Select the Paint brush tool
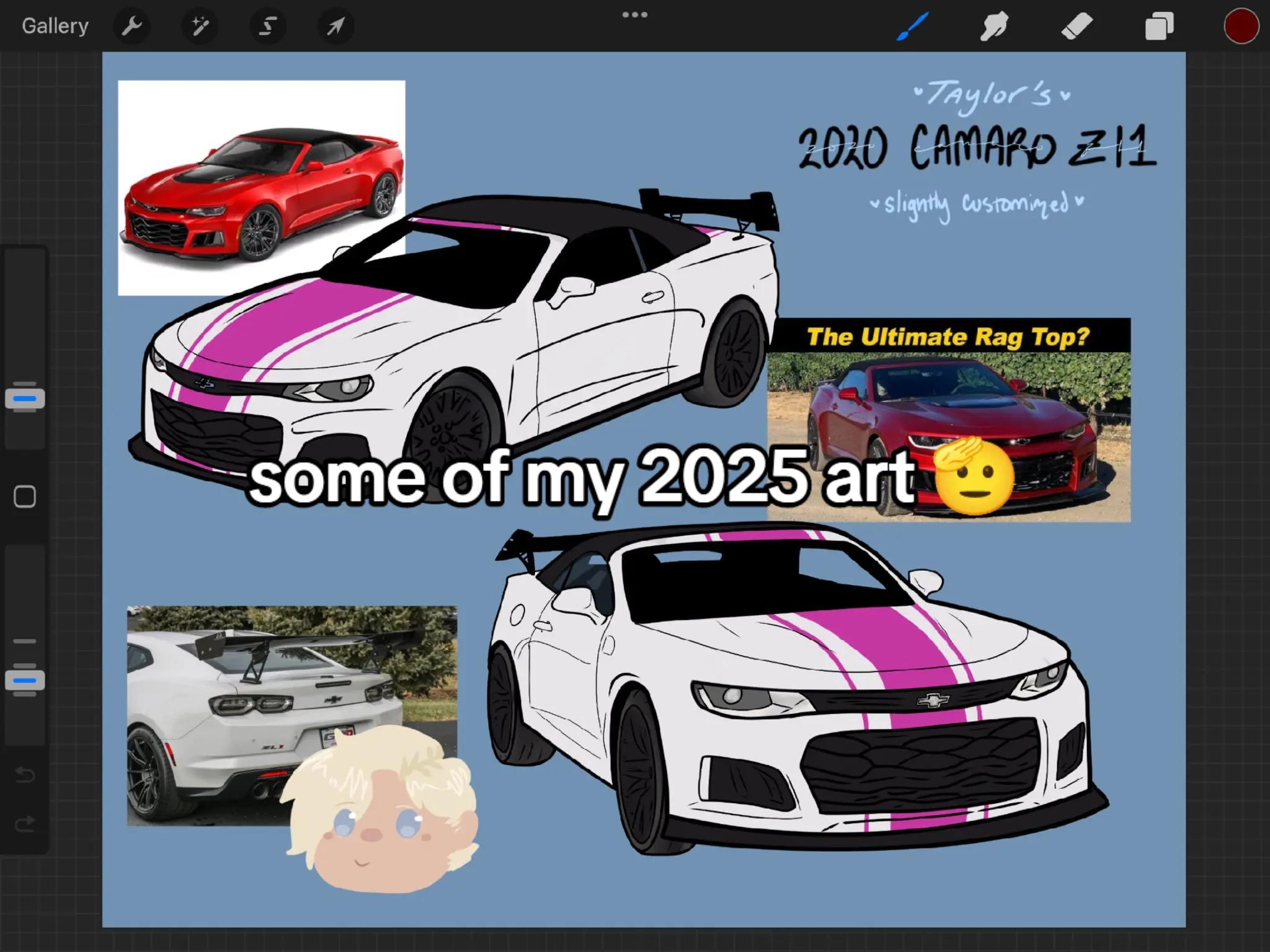The height and width of the screenshot is (952, 1270). [x=912, y=26]
